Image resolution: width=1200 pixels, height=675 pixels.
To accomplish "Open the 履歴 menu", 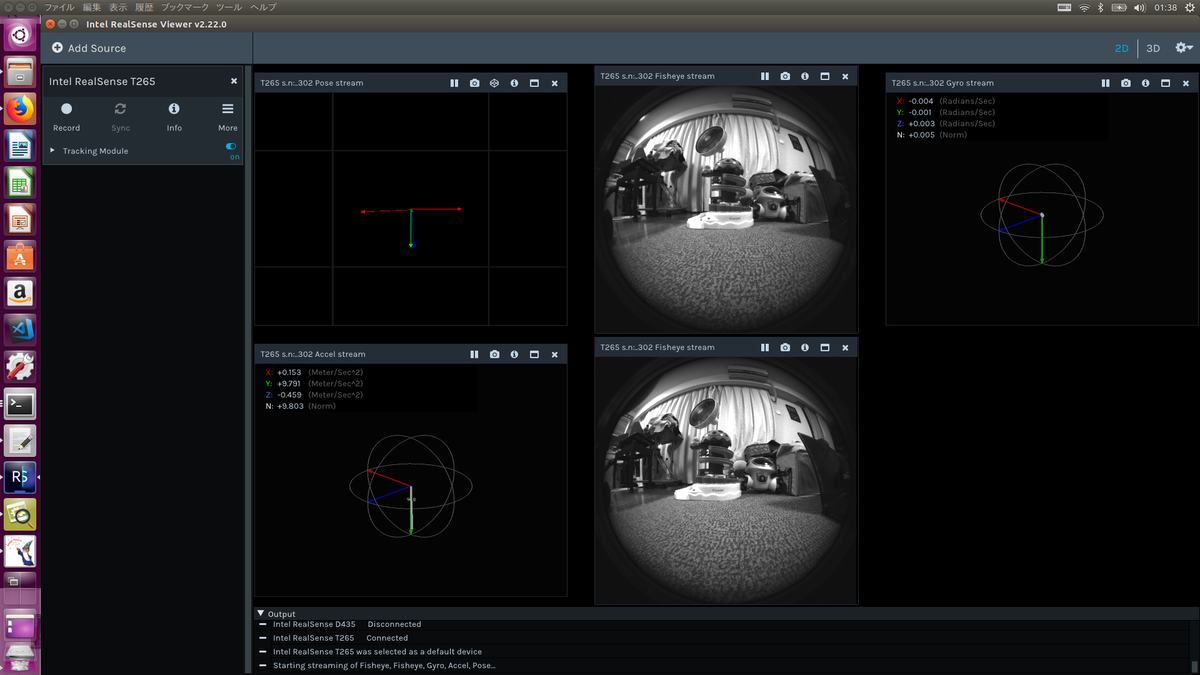I will click(x=144, y=7).
